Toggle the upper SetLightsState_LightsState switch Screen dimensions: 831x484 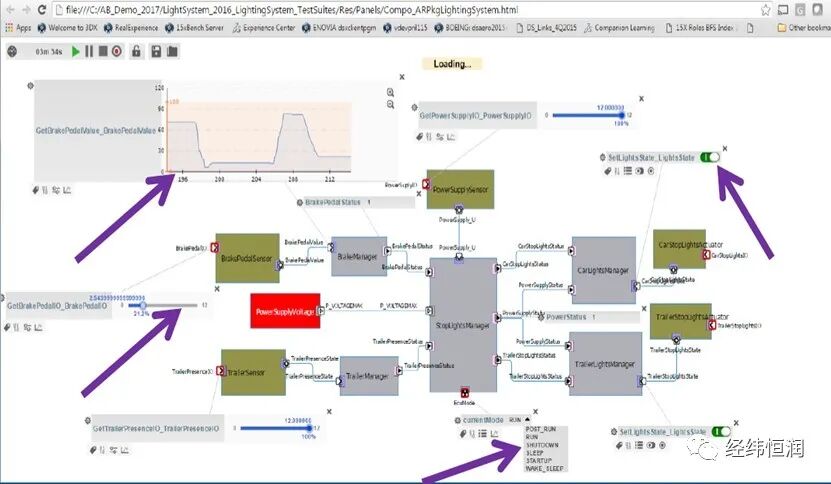click(x=710, y=157)
